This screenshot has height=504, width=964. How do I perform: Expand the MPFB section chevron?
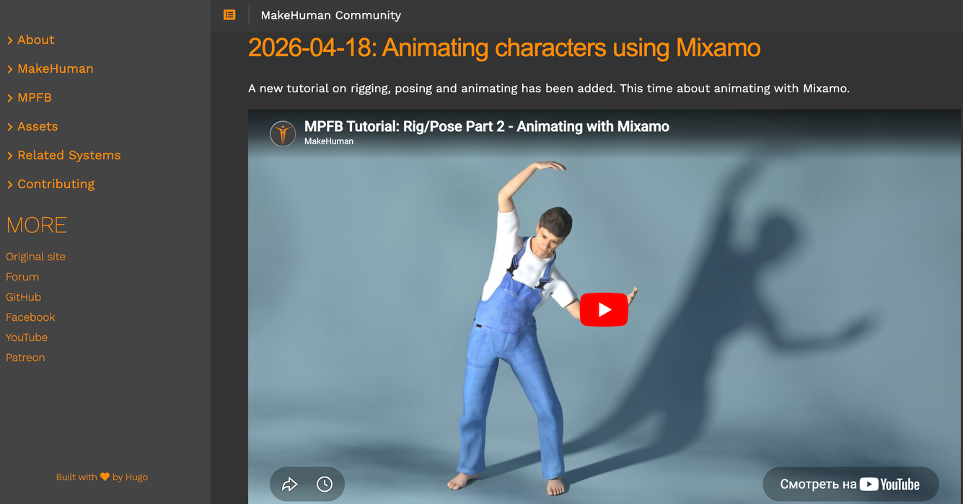(x=10, y=98)
